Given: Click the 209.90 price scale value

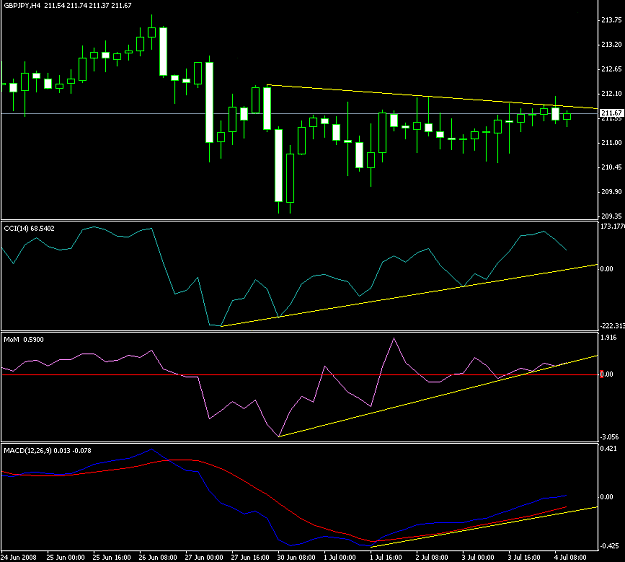Looking at the screenshot, I should [611, 192].
